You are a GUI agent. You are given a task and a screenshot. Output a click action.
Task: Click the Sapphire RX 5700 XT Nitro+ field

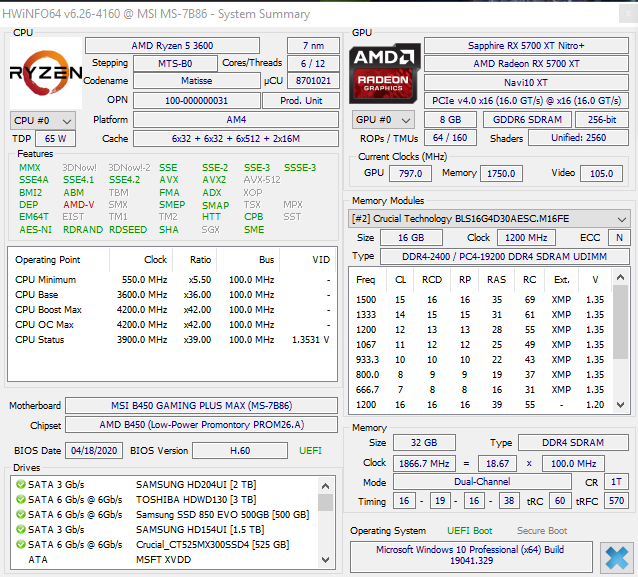(x=526, y=46)
